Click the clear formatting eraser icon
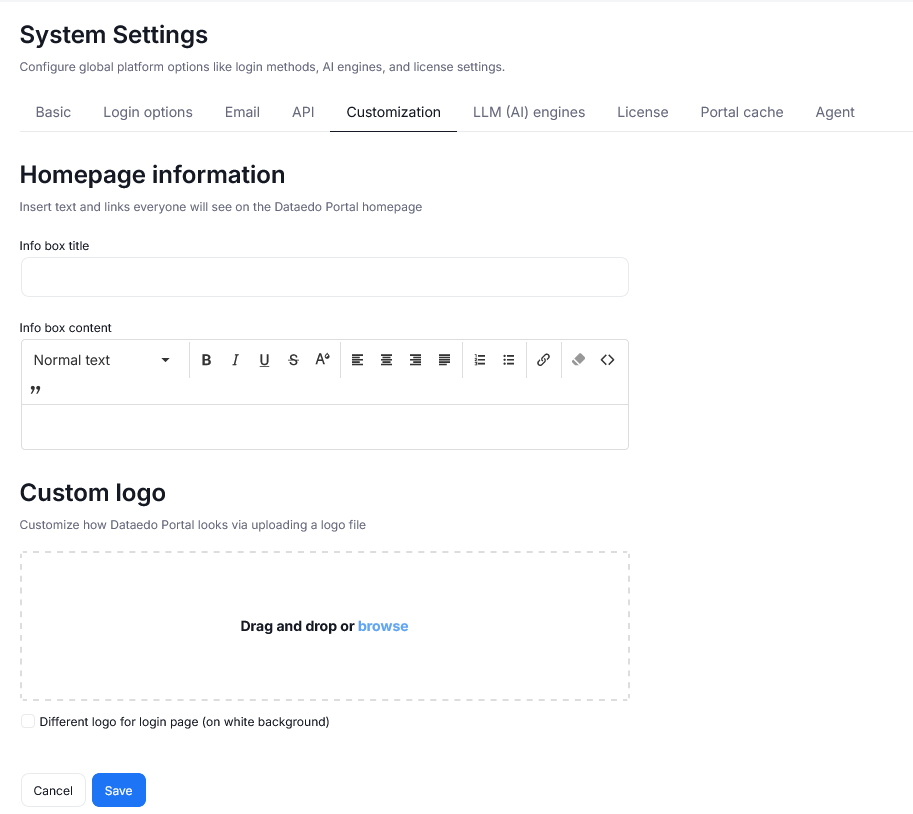Screen dimensions: 913x814 (578, 359)
